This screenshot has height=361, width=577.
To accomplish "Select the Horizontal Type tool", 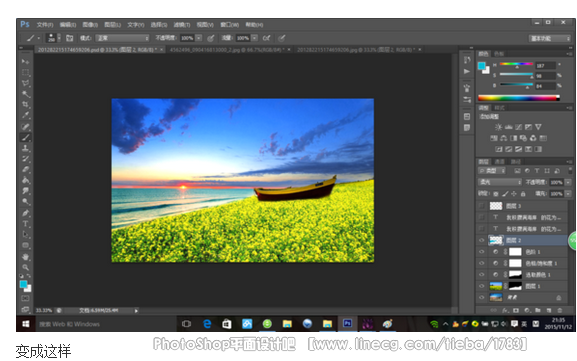I will (x=25, y=224).
